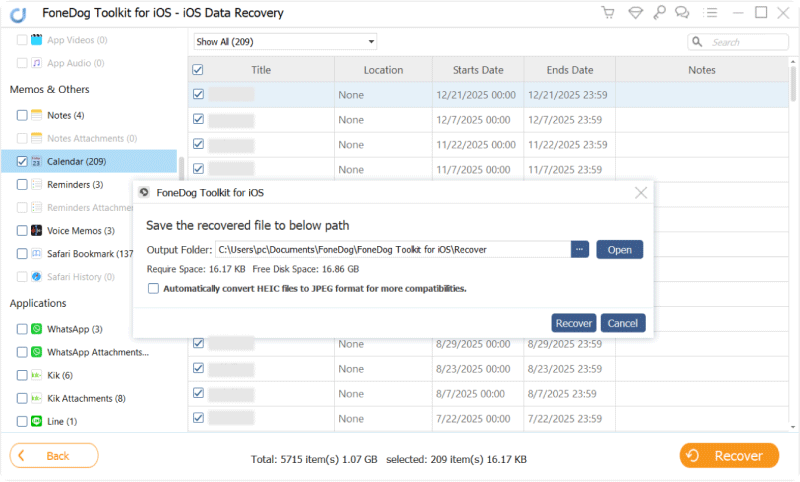Sort by Starts Date column header

click(477, 70)
